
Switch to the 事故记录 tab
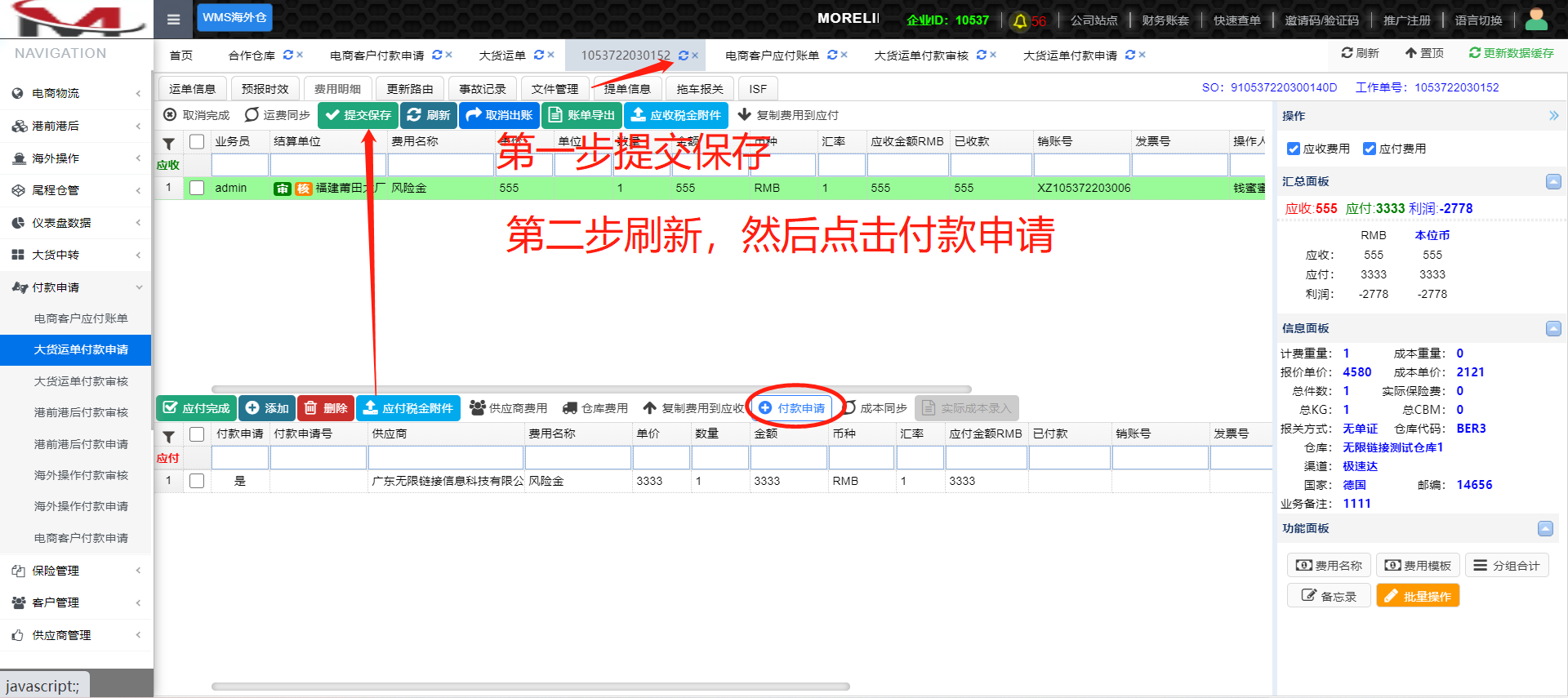tap(483, 88)
